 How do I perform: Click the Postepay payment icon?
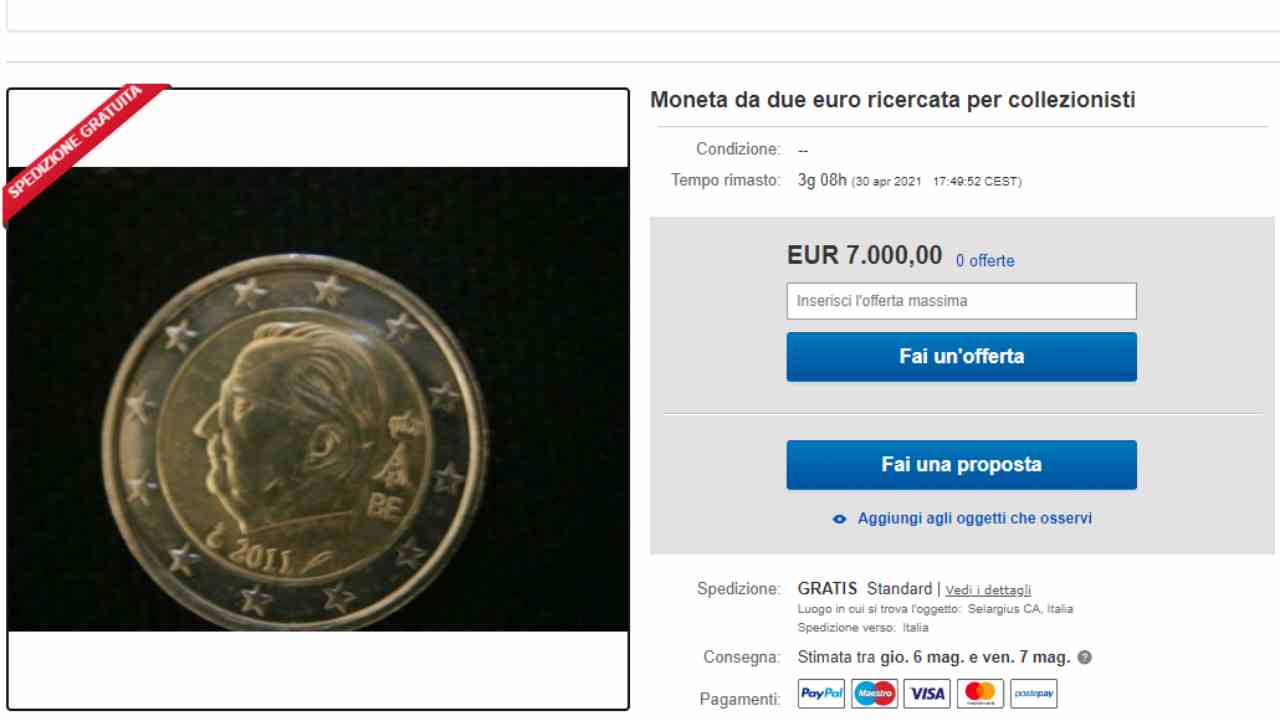pos(1034,693)
